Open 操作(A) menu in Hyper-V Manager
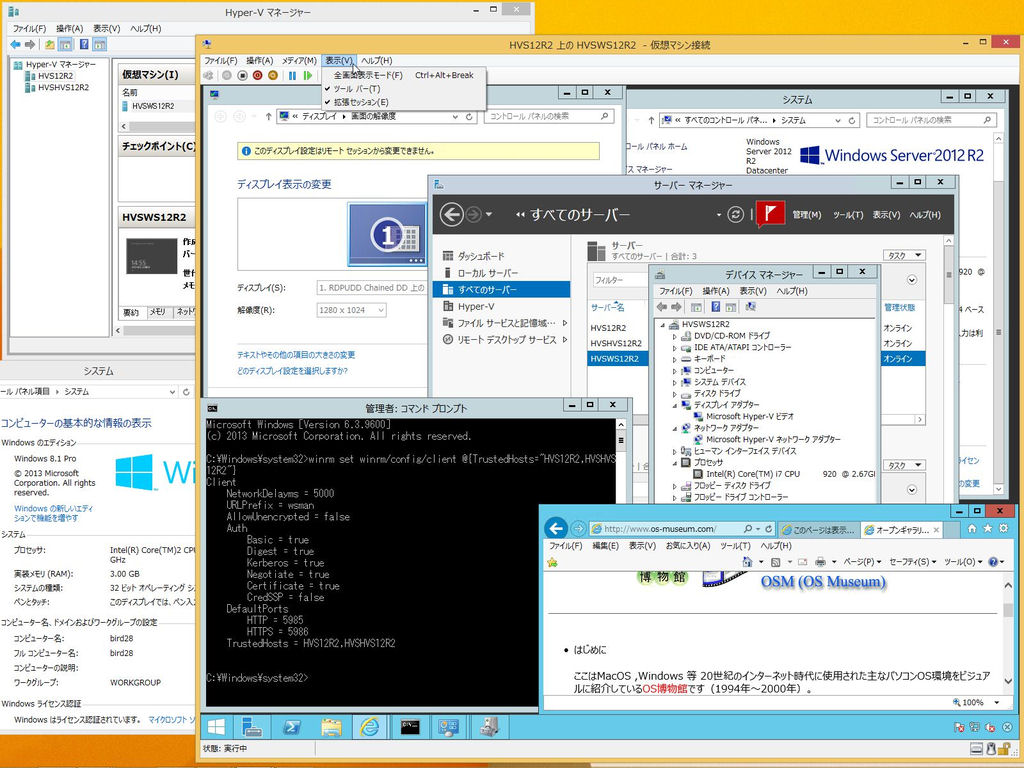Viewport: 1024px width, 768px height. click(69, 29)
